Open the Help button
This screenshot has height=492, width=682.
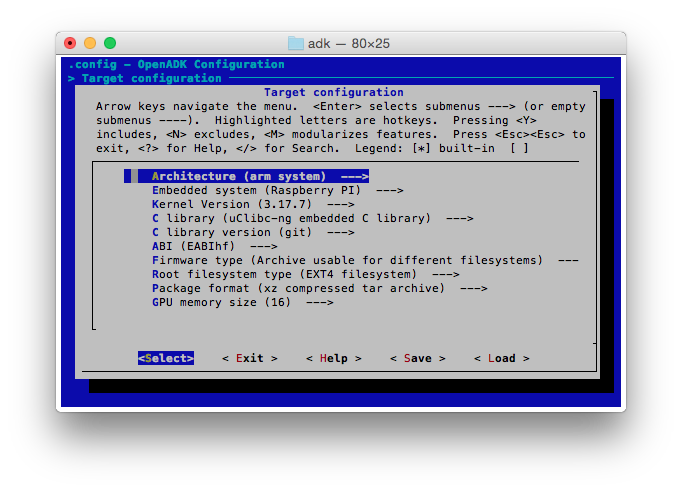pos(334,358)
